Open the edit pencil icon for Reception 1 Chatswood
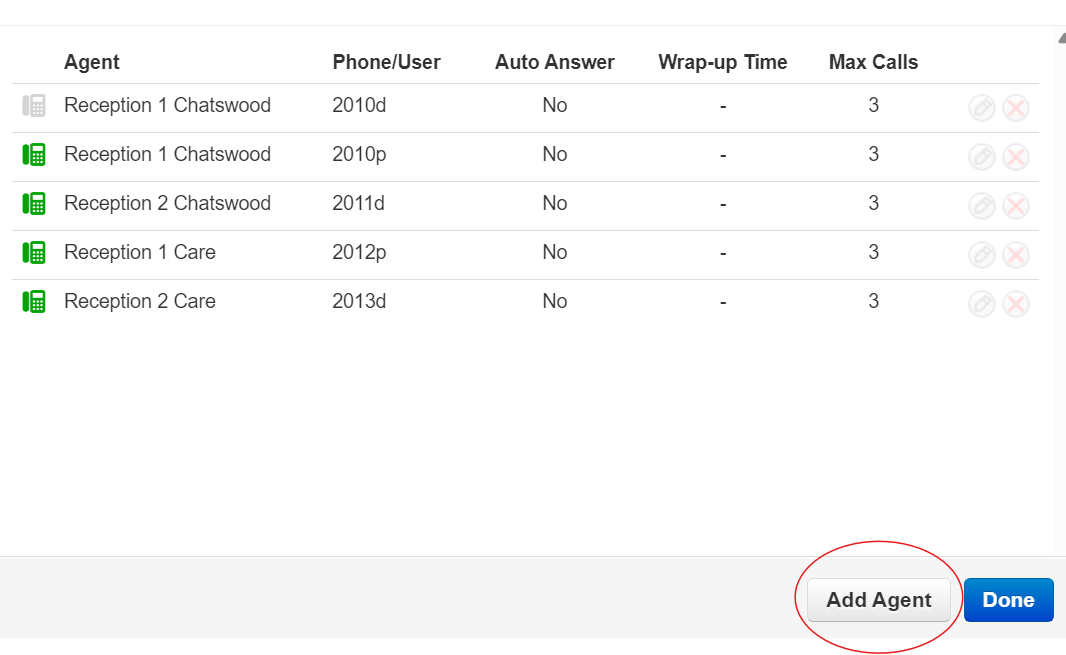This screenshot has height=655, width=1066. click(x=981, y=107)
